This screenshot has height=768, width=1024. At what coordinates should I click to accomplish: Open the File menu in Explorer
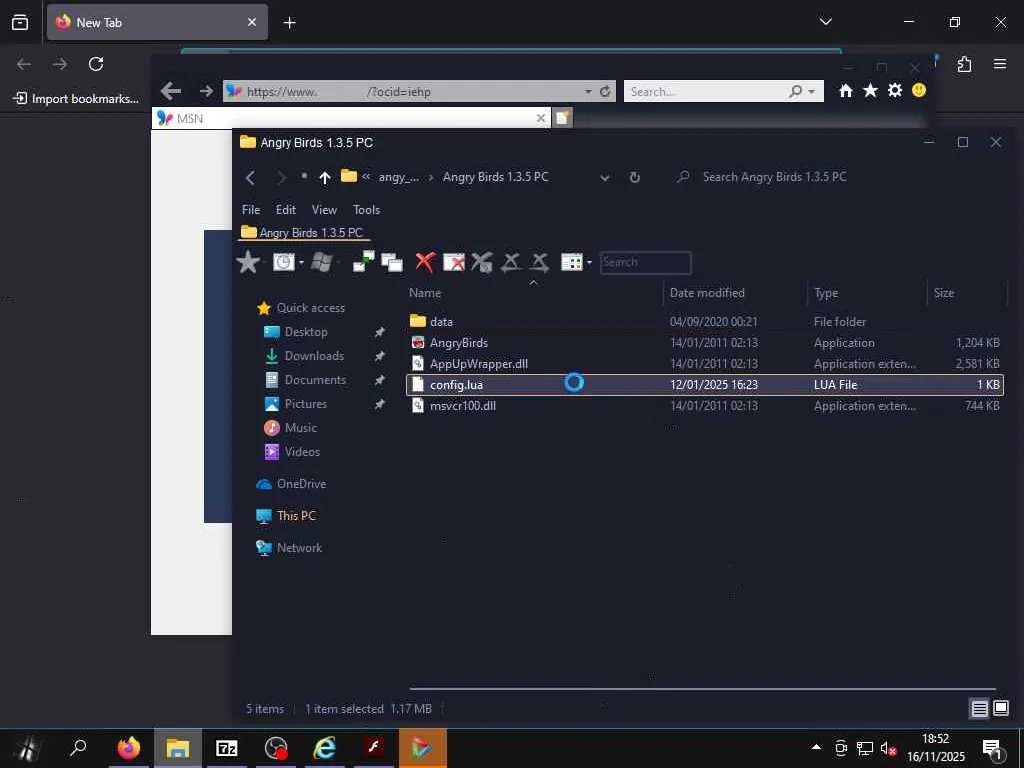coord(251,210)
